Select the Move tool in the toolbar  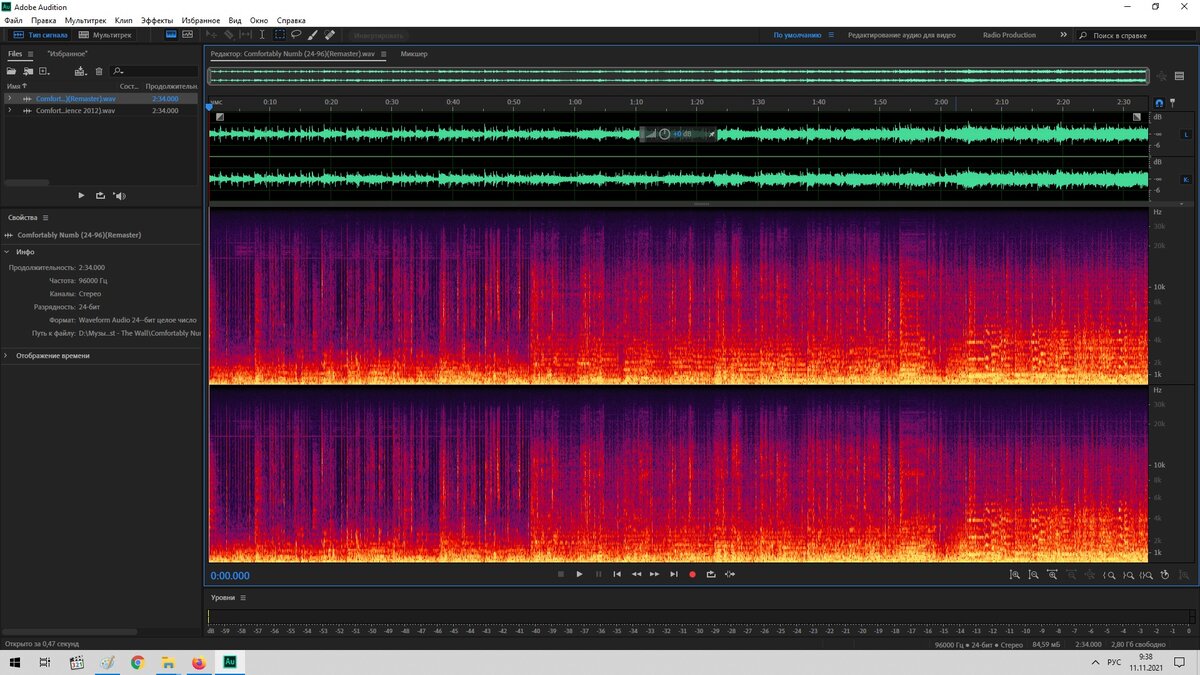tap(212, 33)
